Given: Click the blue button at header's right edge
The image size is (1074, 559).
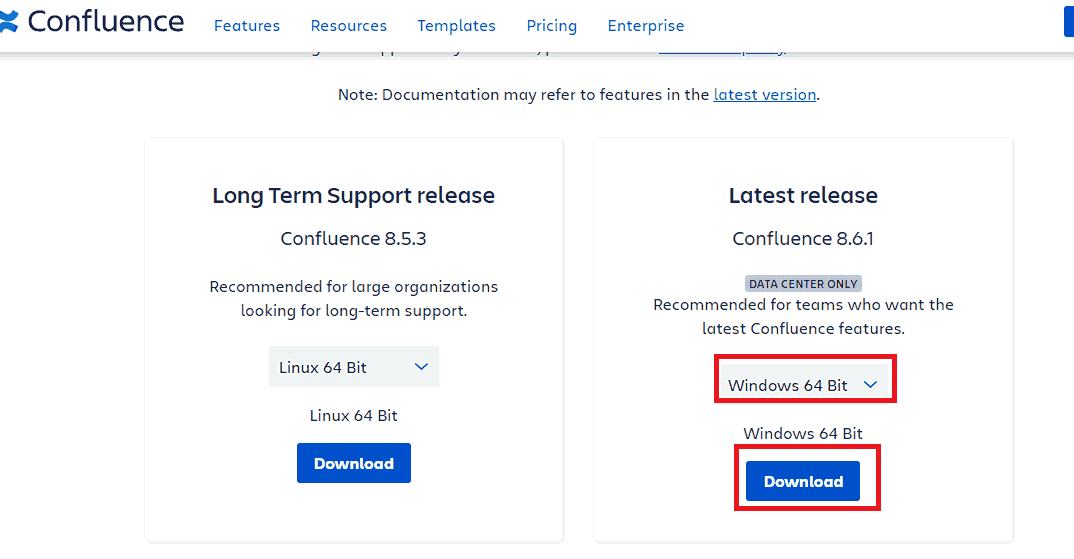Looking at the screenshot, I should click(1069, 22).
